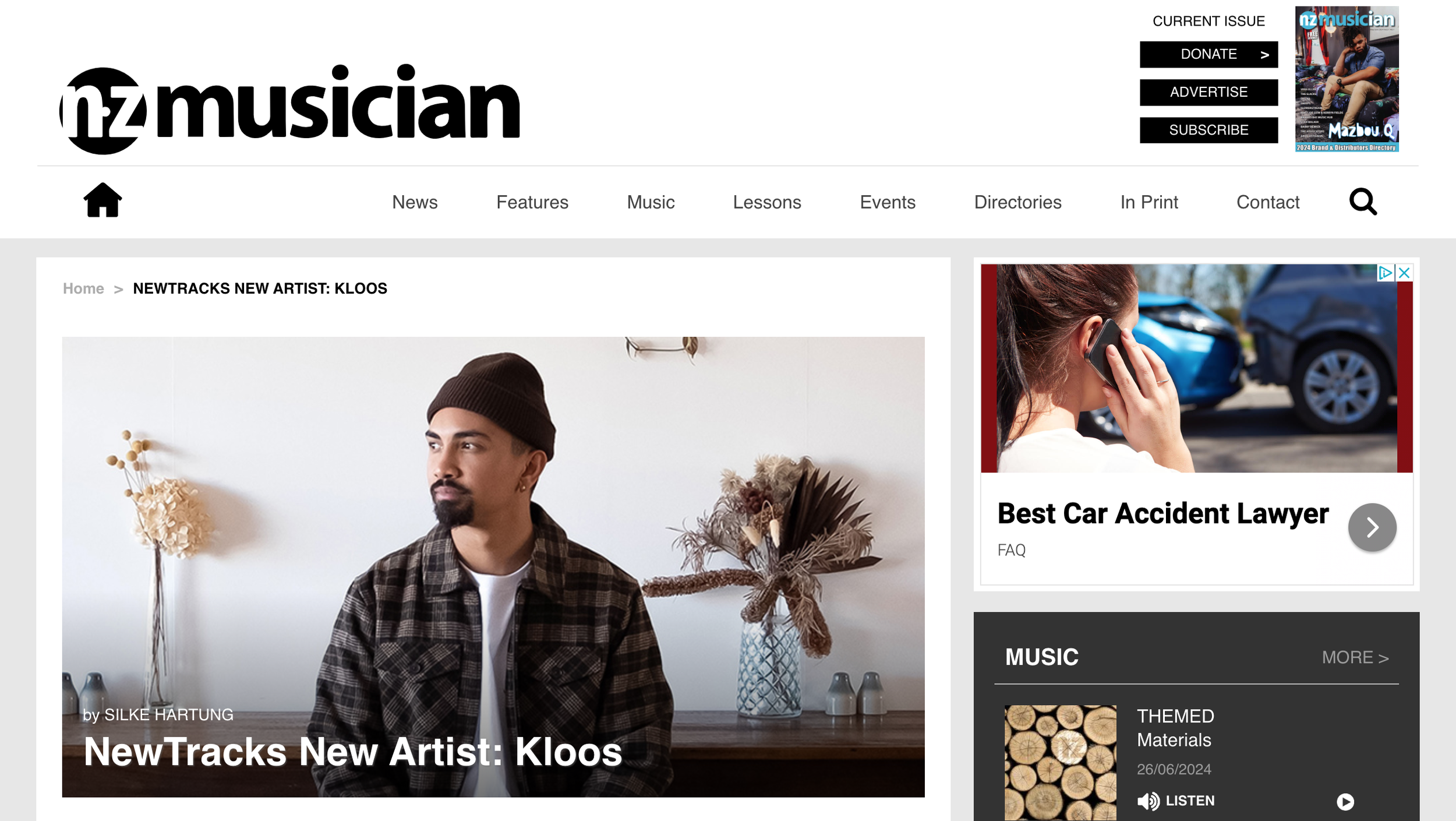
Task: Click the home icon in navigation bar
Action: 103,200
